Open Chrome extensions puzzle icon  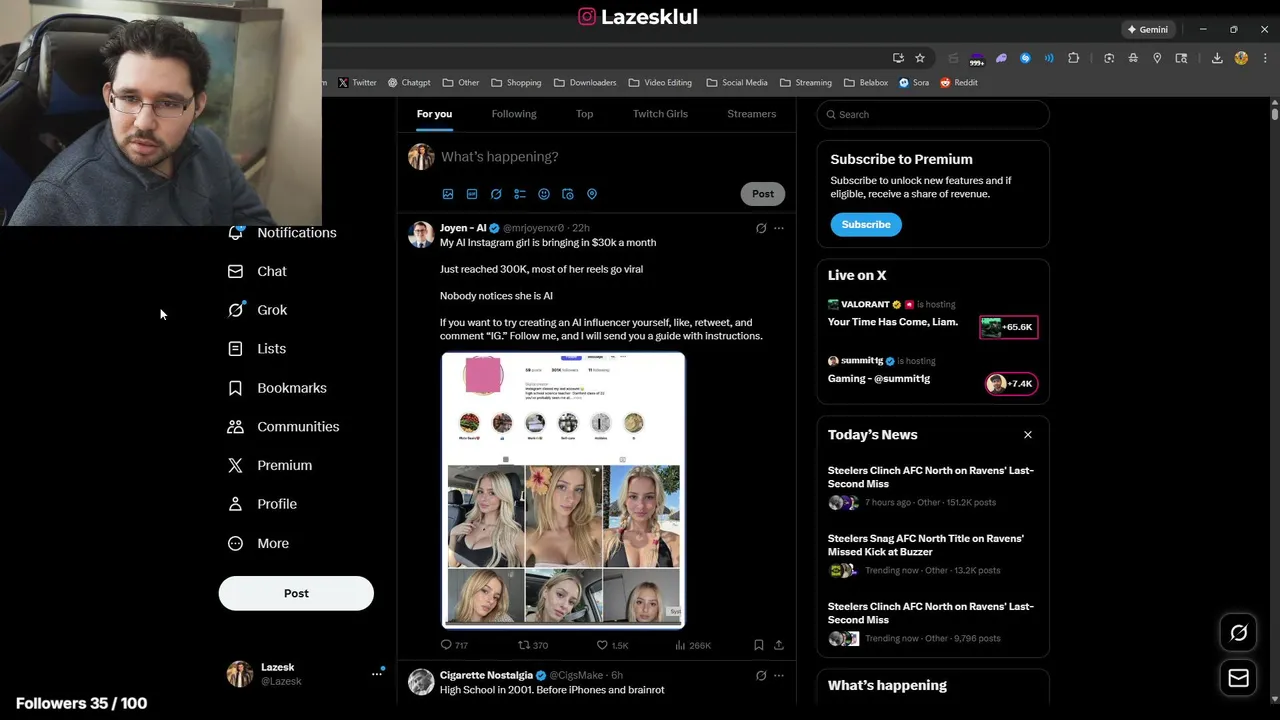(1074, 58)
